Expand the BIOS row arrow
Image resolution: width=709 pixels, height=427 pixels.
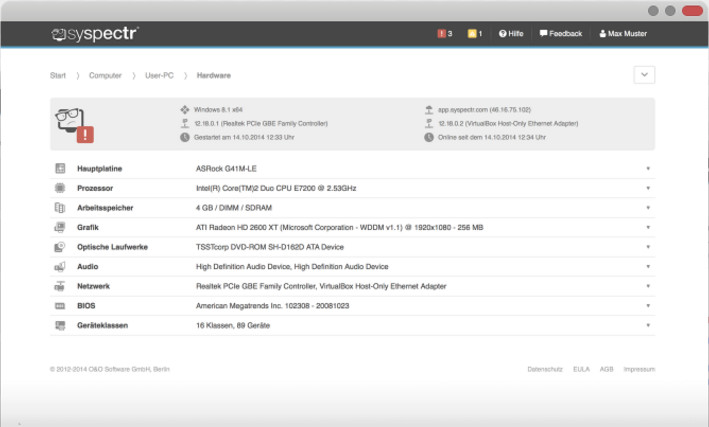coord(648,306)
